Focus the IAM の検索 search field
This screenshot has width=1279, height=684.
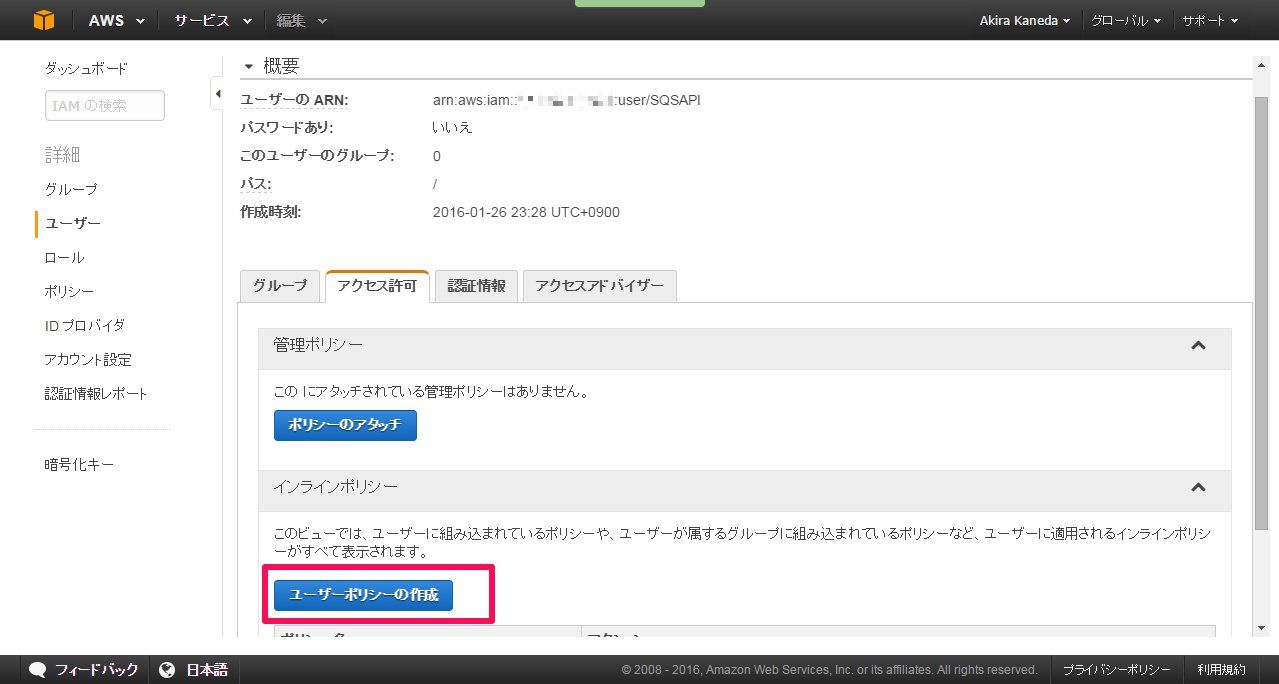(105, 105)
